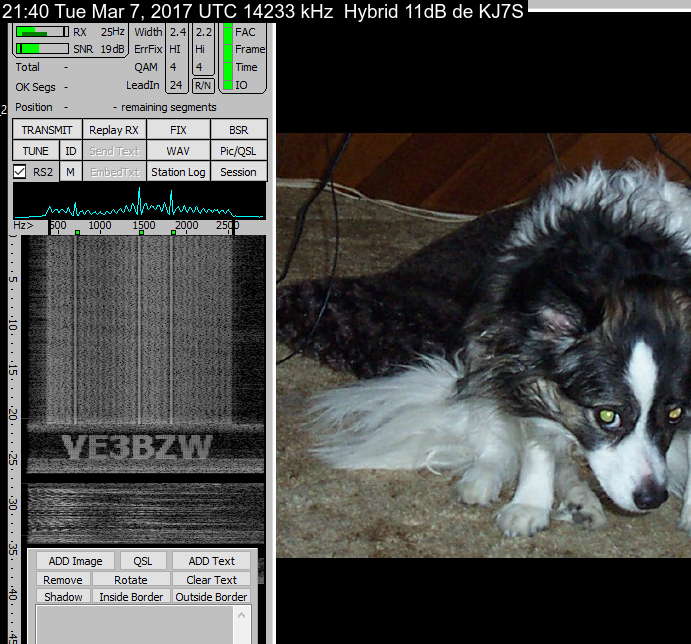691x644 pixels.
Task: Click the green marker left of 1000 Hz
Action: (x=78, y=232)
